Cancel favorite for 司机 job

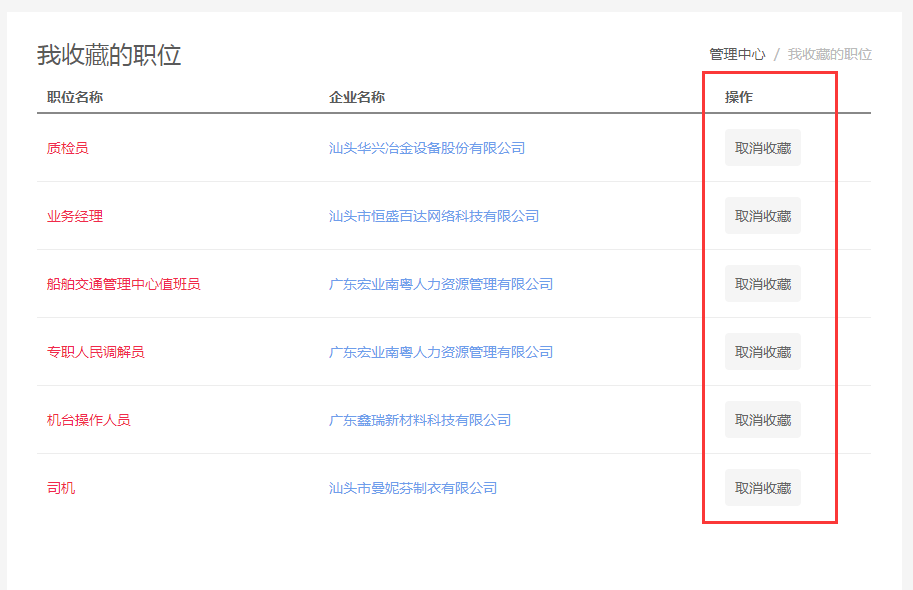tap(763, 488)
